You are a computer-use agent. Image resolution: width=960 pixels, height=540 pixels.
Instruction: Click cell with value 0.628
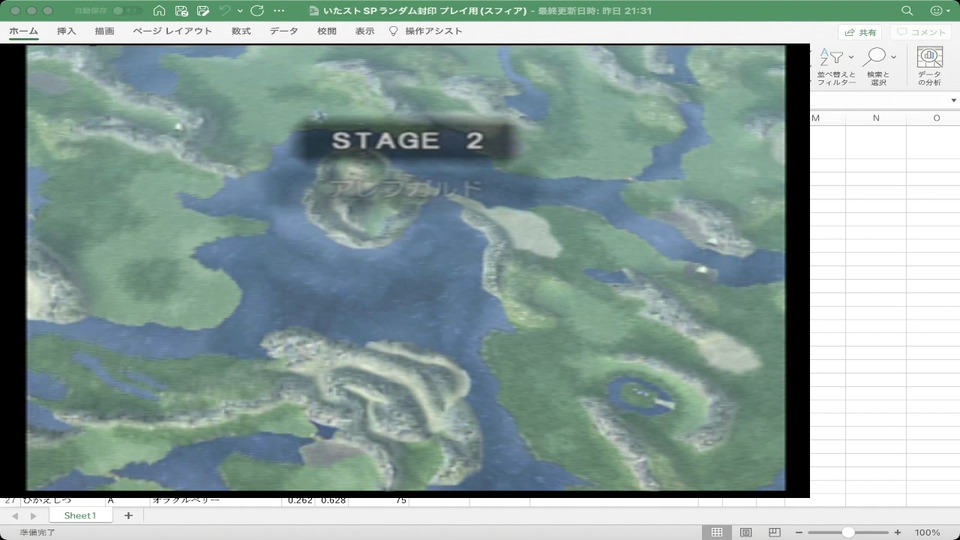point(332,501)
